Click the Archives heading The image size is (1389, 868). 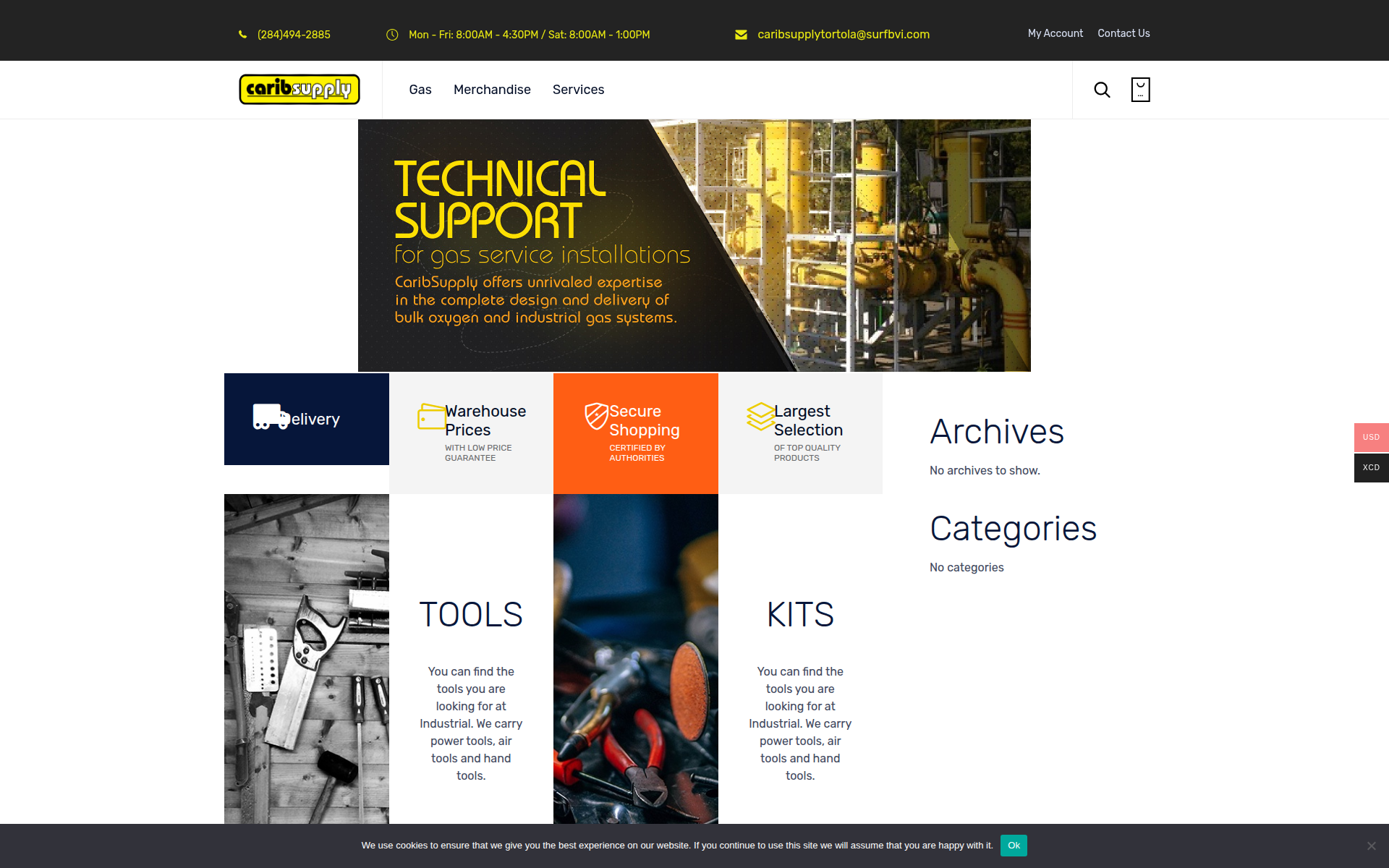point(997,432)
